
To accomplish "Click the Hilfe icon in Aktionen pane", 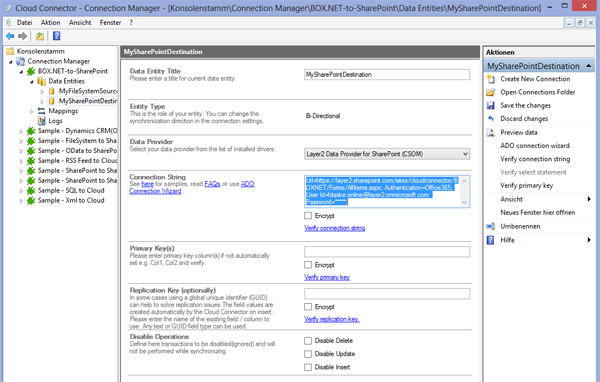I will 491,240.
